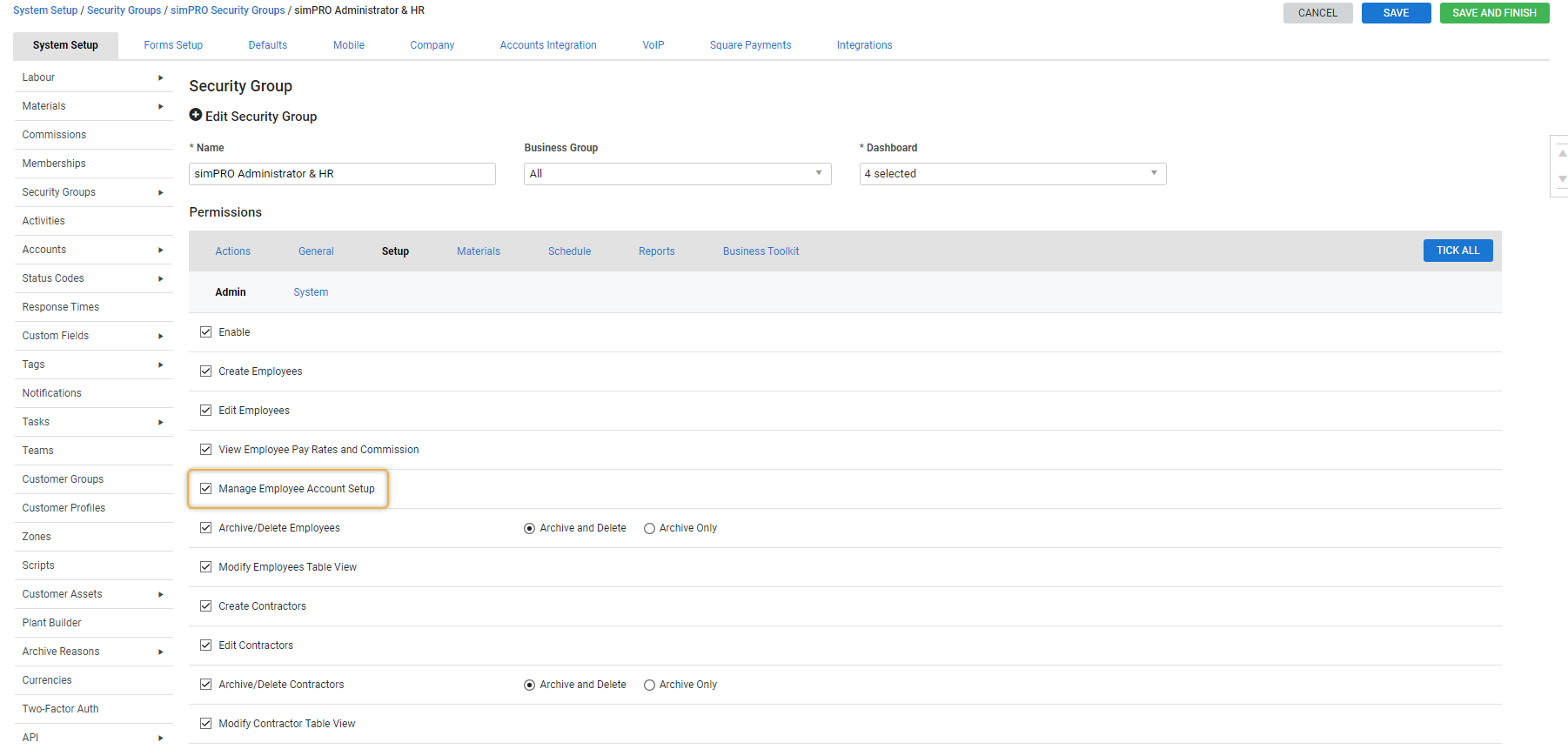Open the Square Payments tab
1568x749 pixels.
[x=750, y=45]
